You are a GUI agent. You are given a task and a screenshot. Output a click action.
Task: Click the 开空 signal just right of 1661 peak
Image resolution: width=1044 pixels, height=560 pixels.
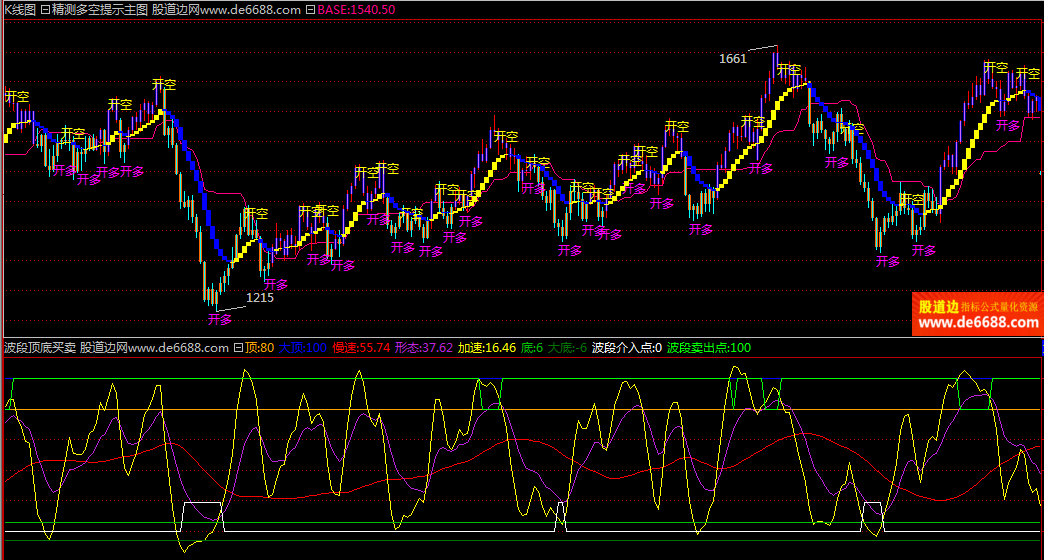pos(790,70)
